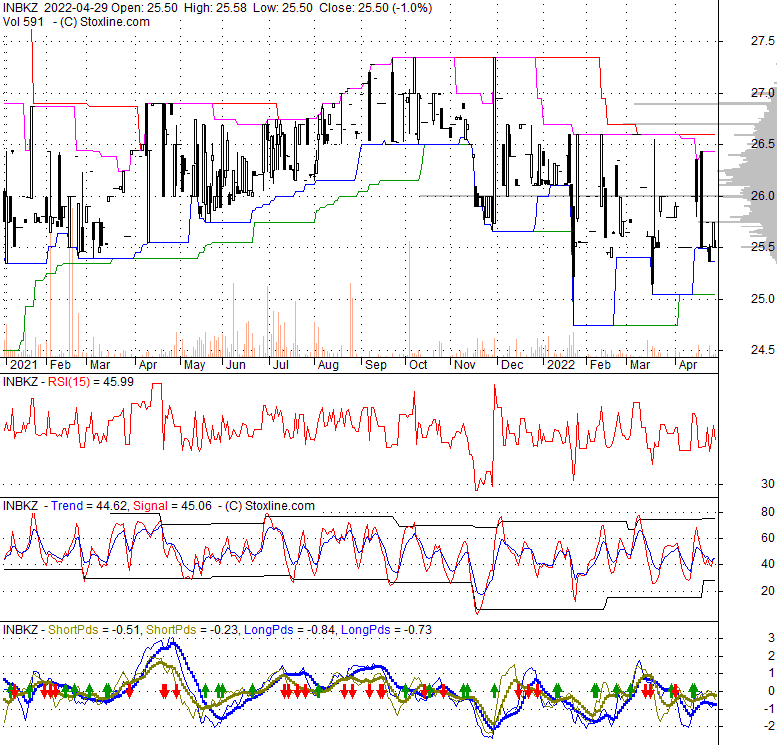Click the 40 level on the Trend panel axis
Screen dimensions: 778x746
pyautogui.click(x=768, y=564)
